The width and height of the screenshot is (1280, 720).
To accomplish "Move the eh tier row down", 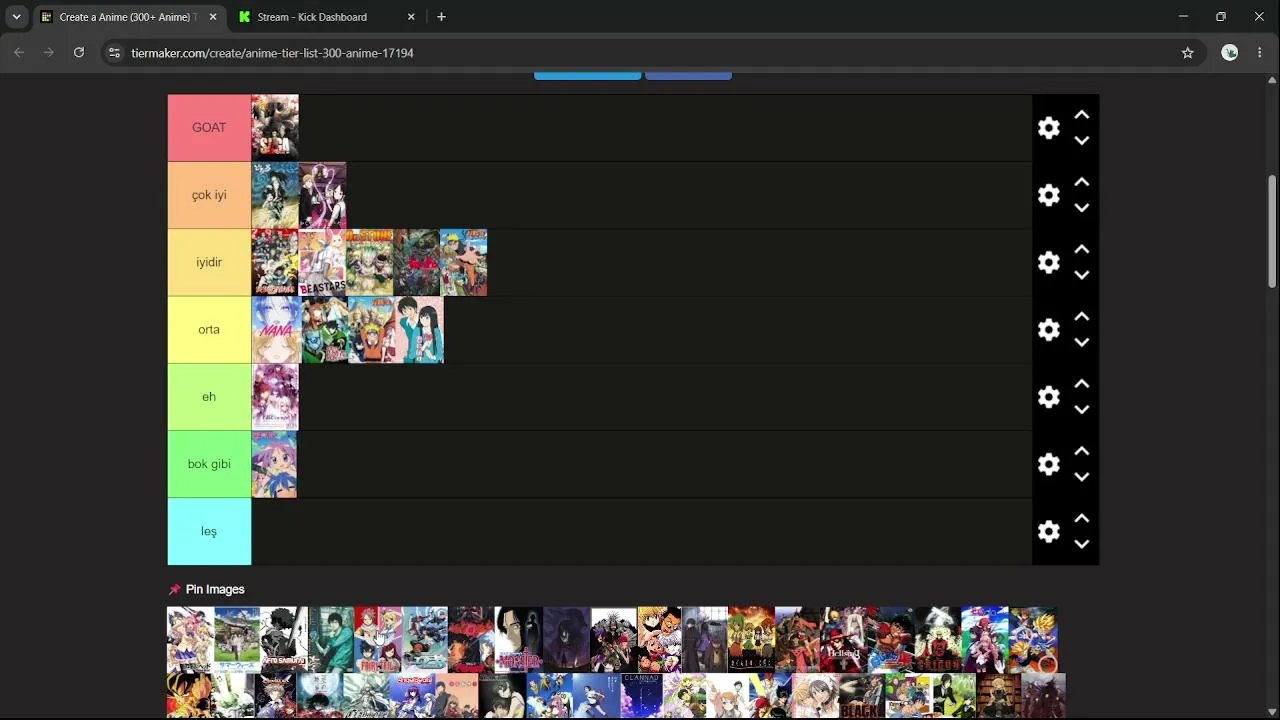I will coord(1081,410).
